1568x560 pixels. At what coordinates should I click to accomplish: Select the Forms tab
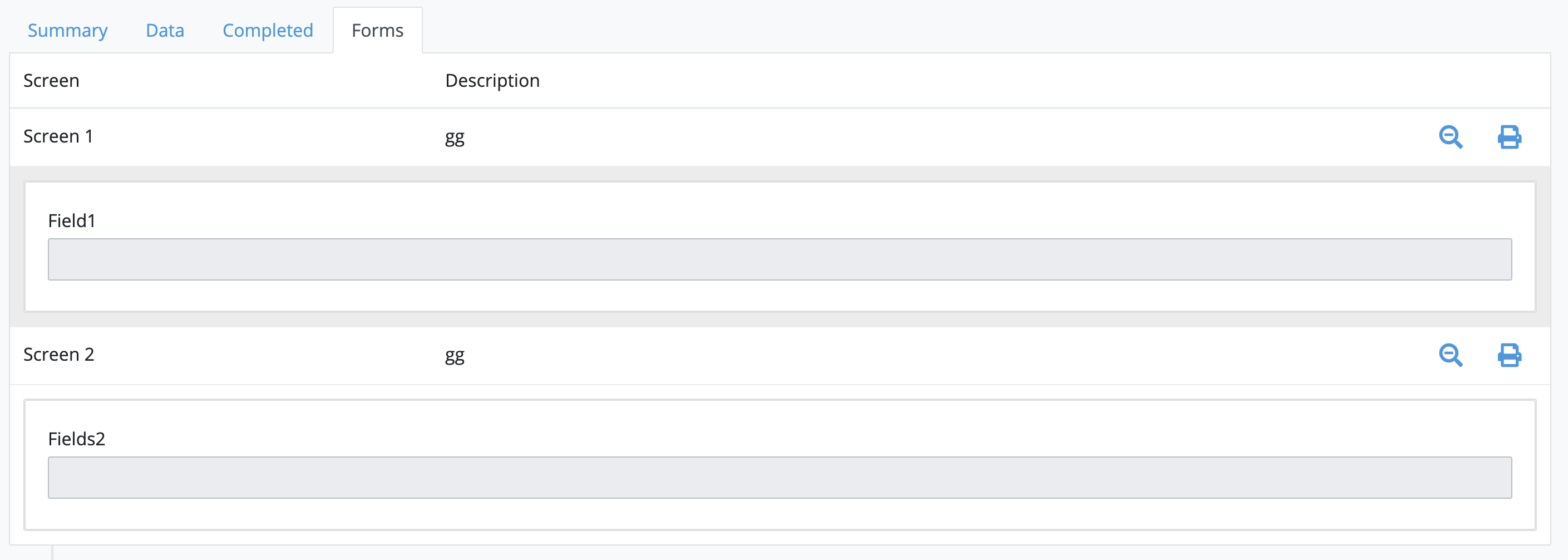coord(377,31)
